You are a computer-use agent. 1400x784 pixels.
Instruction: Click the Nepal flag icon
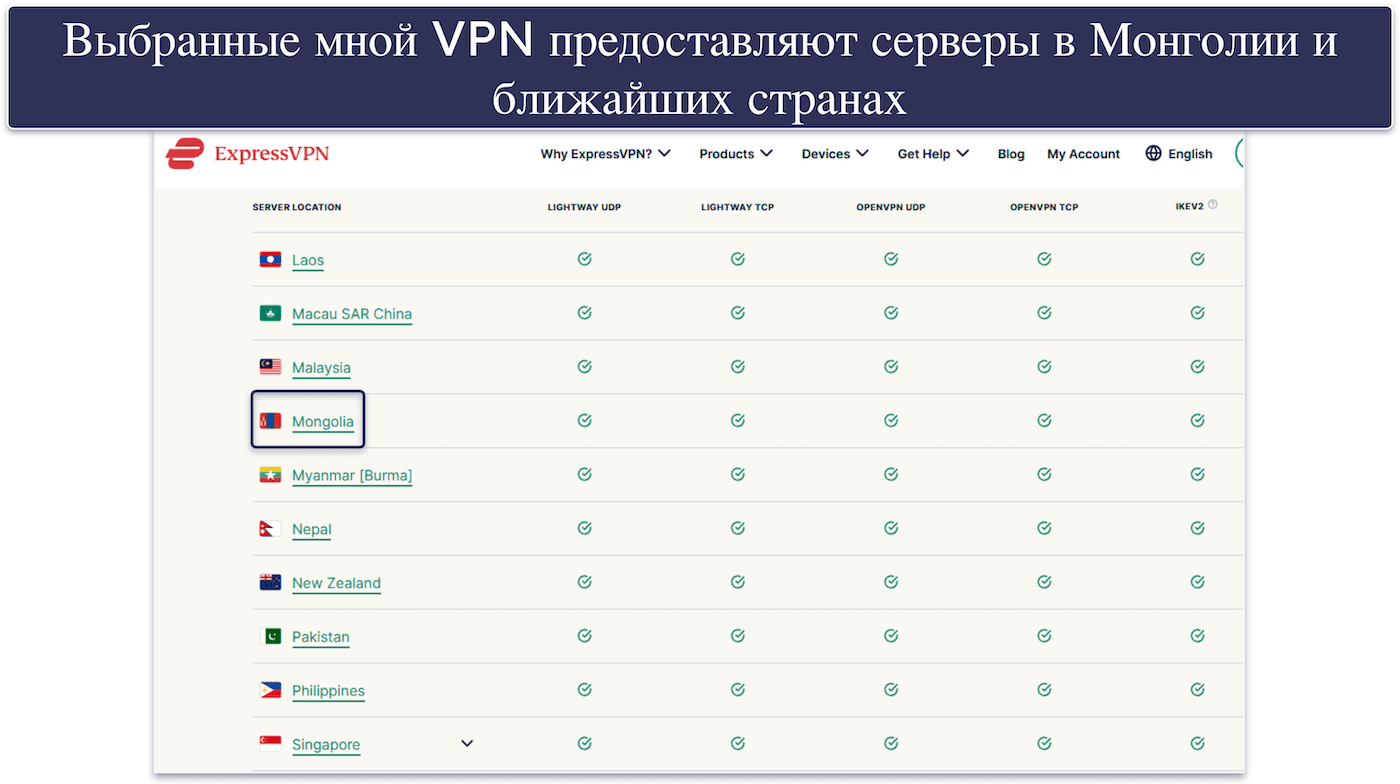(270, 529)
